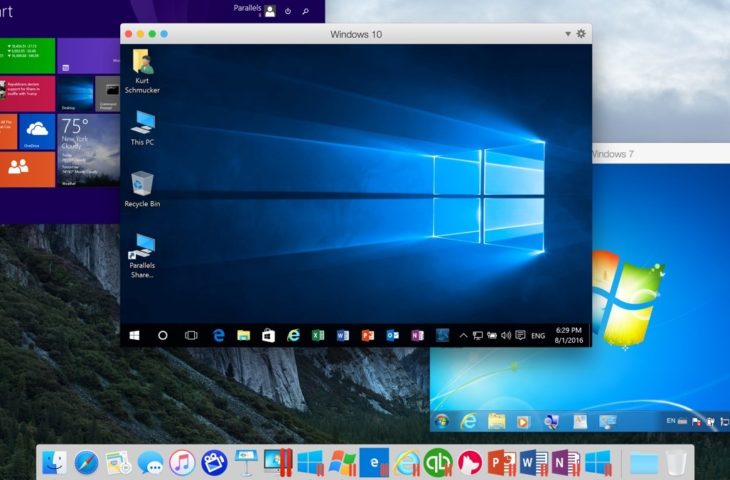Open QuickBooks from the Mac dock
This screenshot has width=730, height=480.
click(438, 463)
